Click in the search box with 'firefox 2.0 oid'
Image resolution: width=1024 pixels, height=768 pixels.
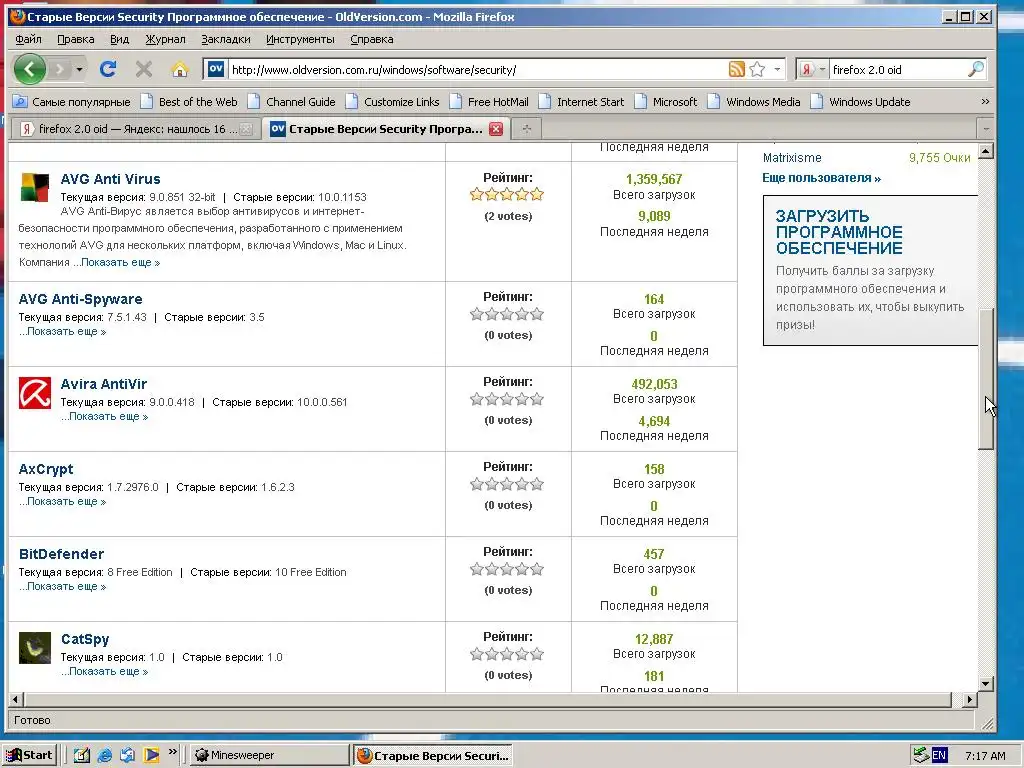point(898,70)
